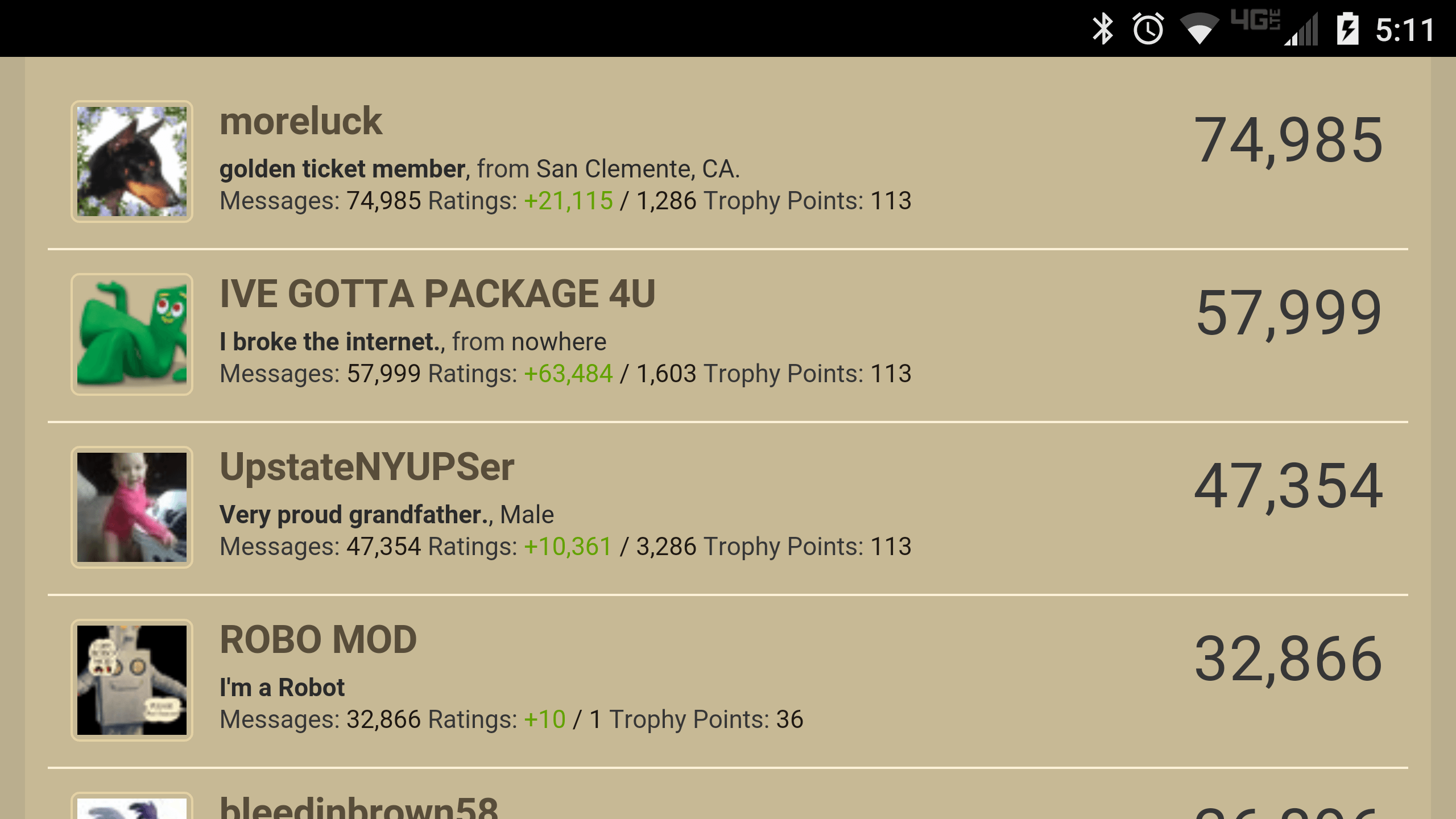Tap the Wi-Fi signal icon

click(x=1199, y=28)
